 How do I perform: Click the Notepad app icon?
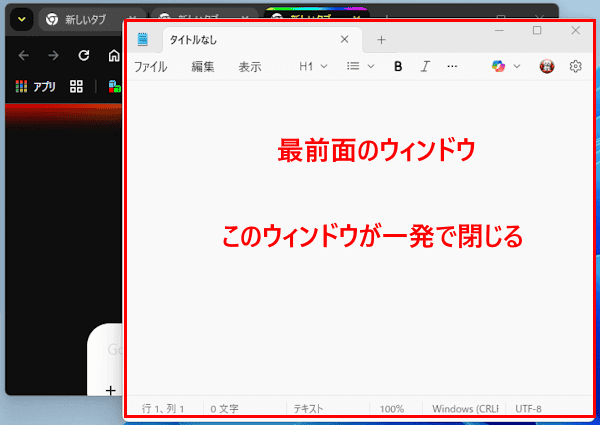(x=143, y=39)
